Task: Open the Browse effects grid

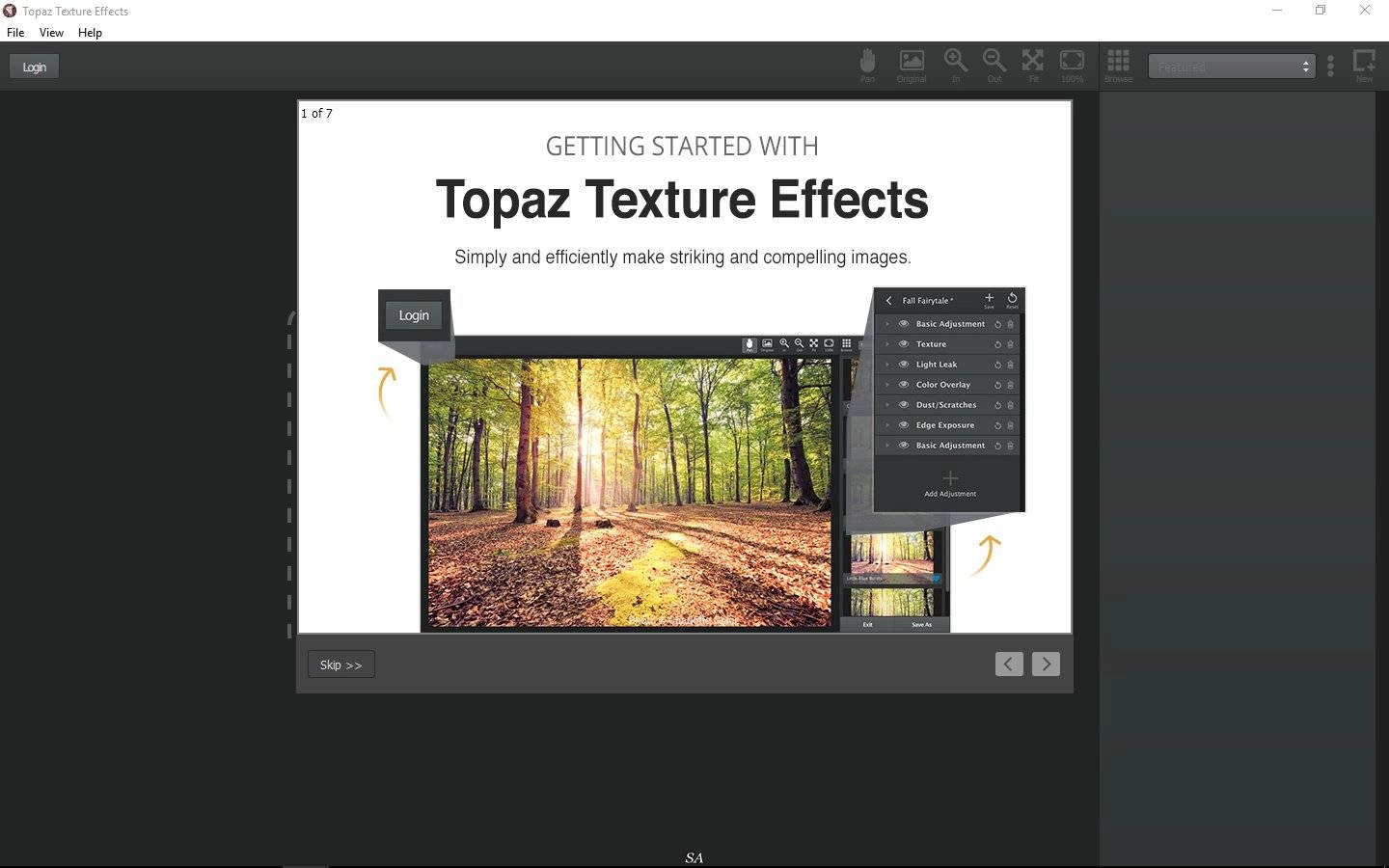Action: point(1118,66)
